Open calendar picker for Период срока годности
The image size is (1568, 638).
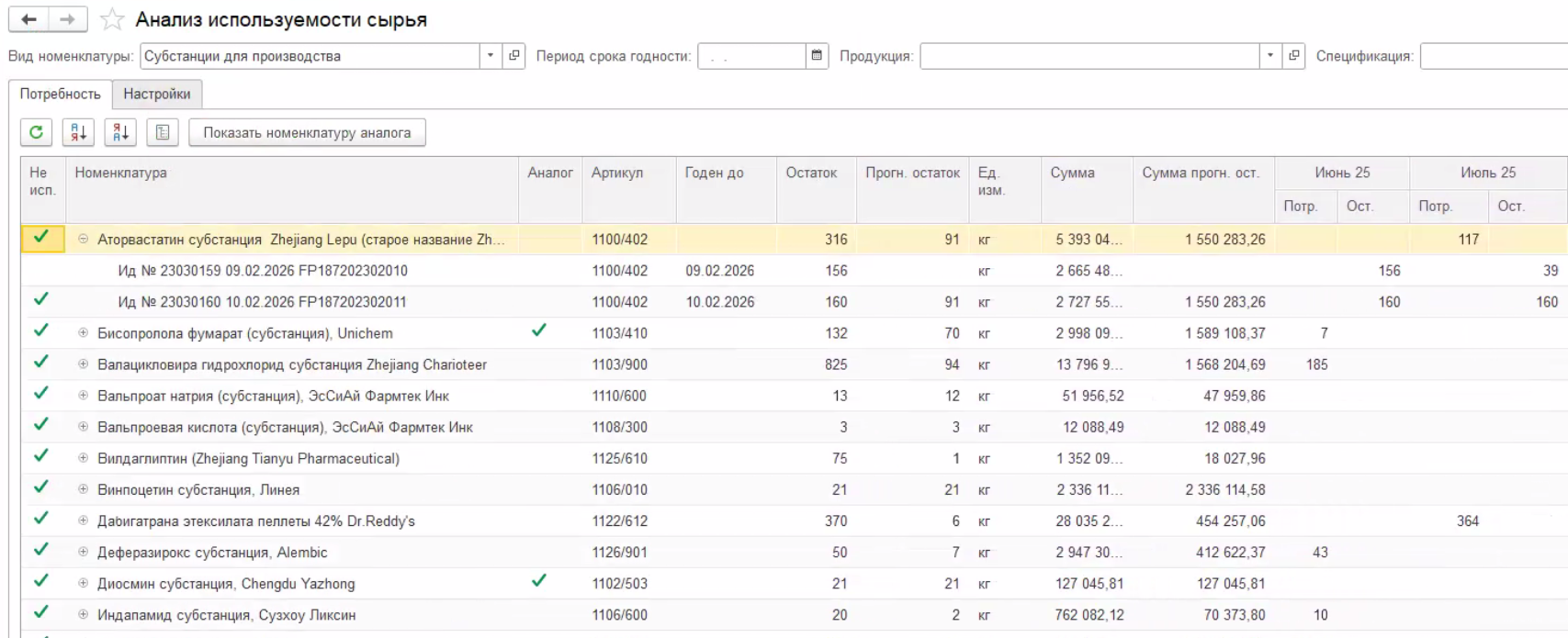817,56
